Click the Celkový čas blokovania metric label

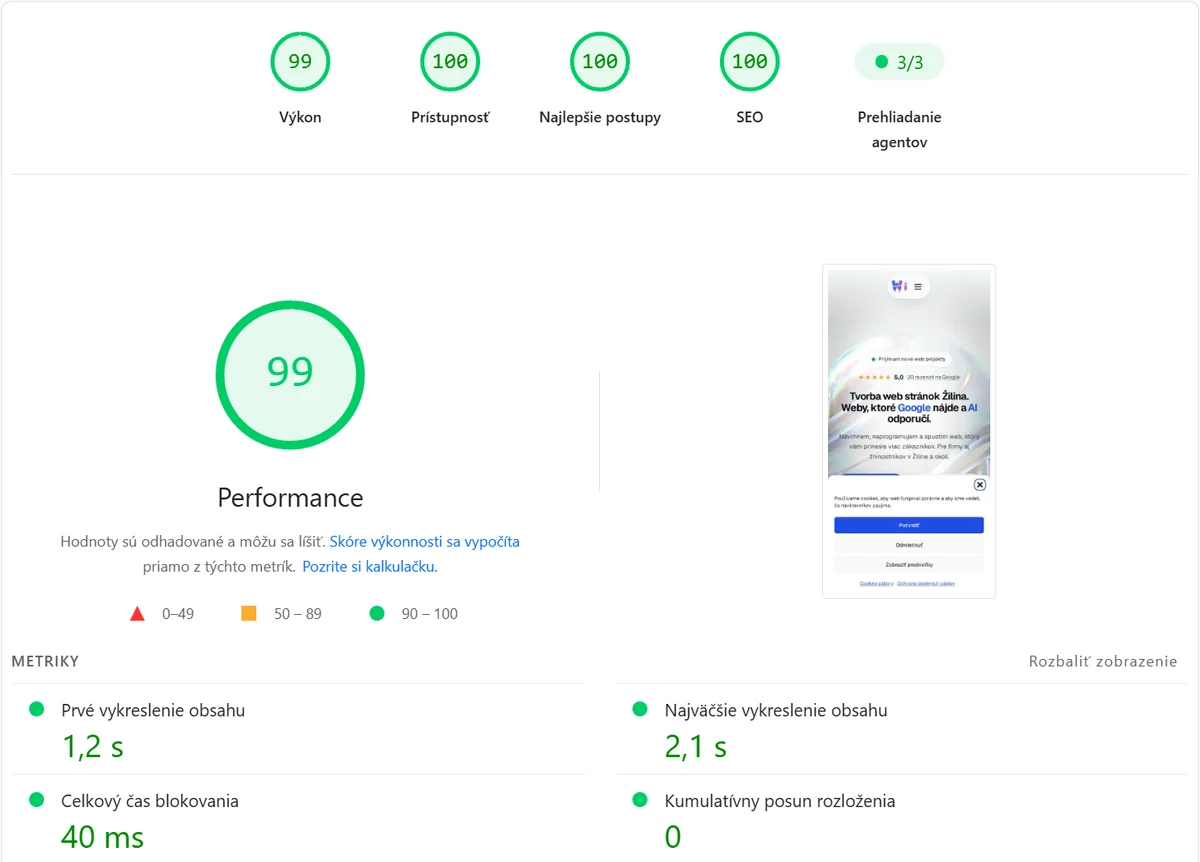coord(150,801)
